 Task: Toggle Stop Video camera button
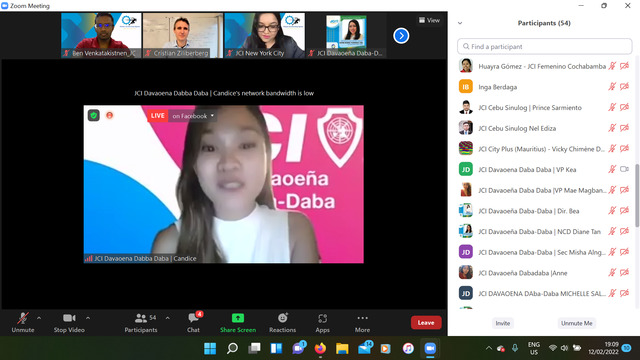click(69, 322)
